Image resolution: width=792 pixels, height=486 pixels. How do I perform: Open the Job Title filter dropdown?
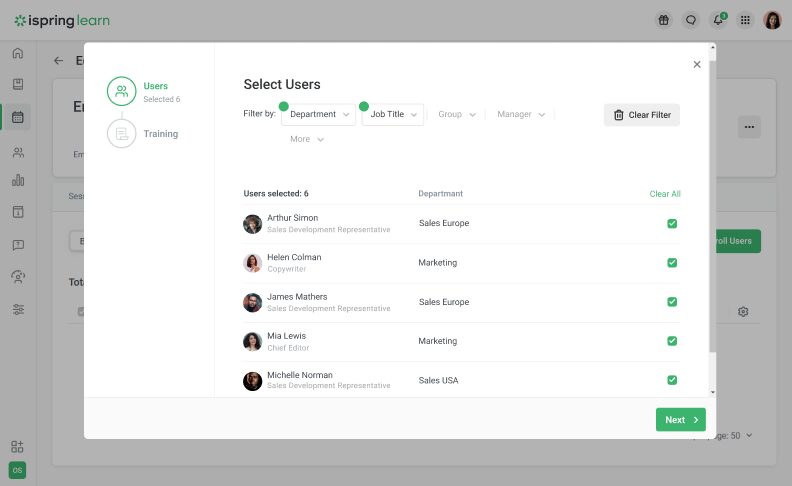pyautogui.click(x=393, y=115)
